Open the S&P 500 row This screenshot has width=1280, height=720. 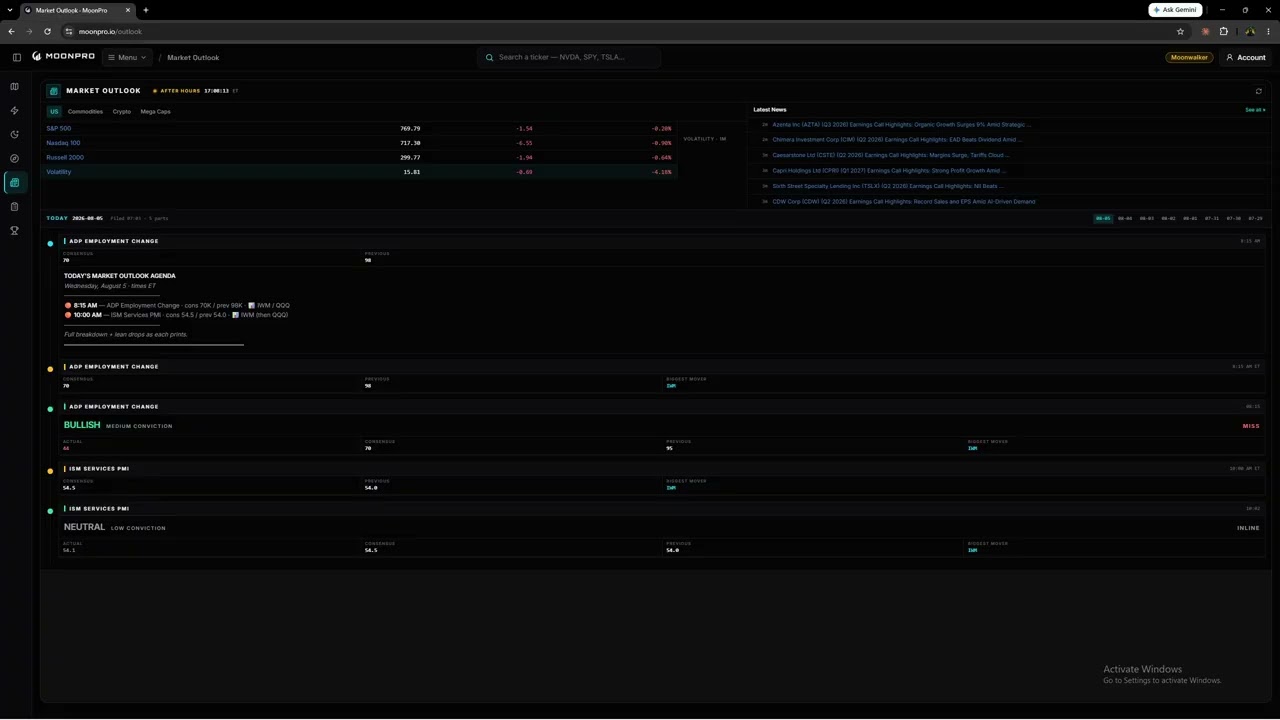point(360,128)
